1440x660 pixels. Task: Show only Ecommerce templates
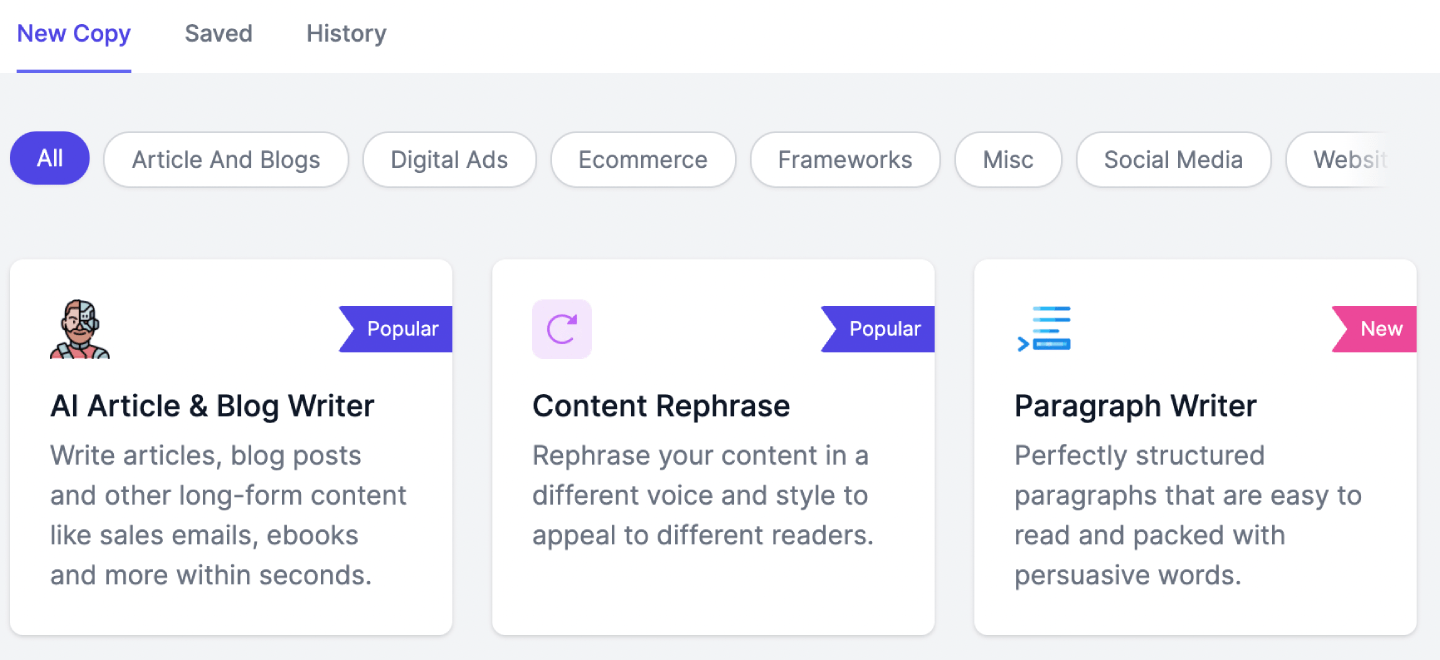(x=643, y=160)
